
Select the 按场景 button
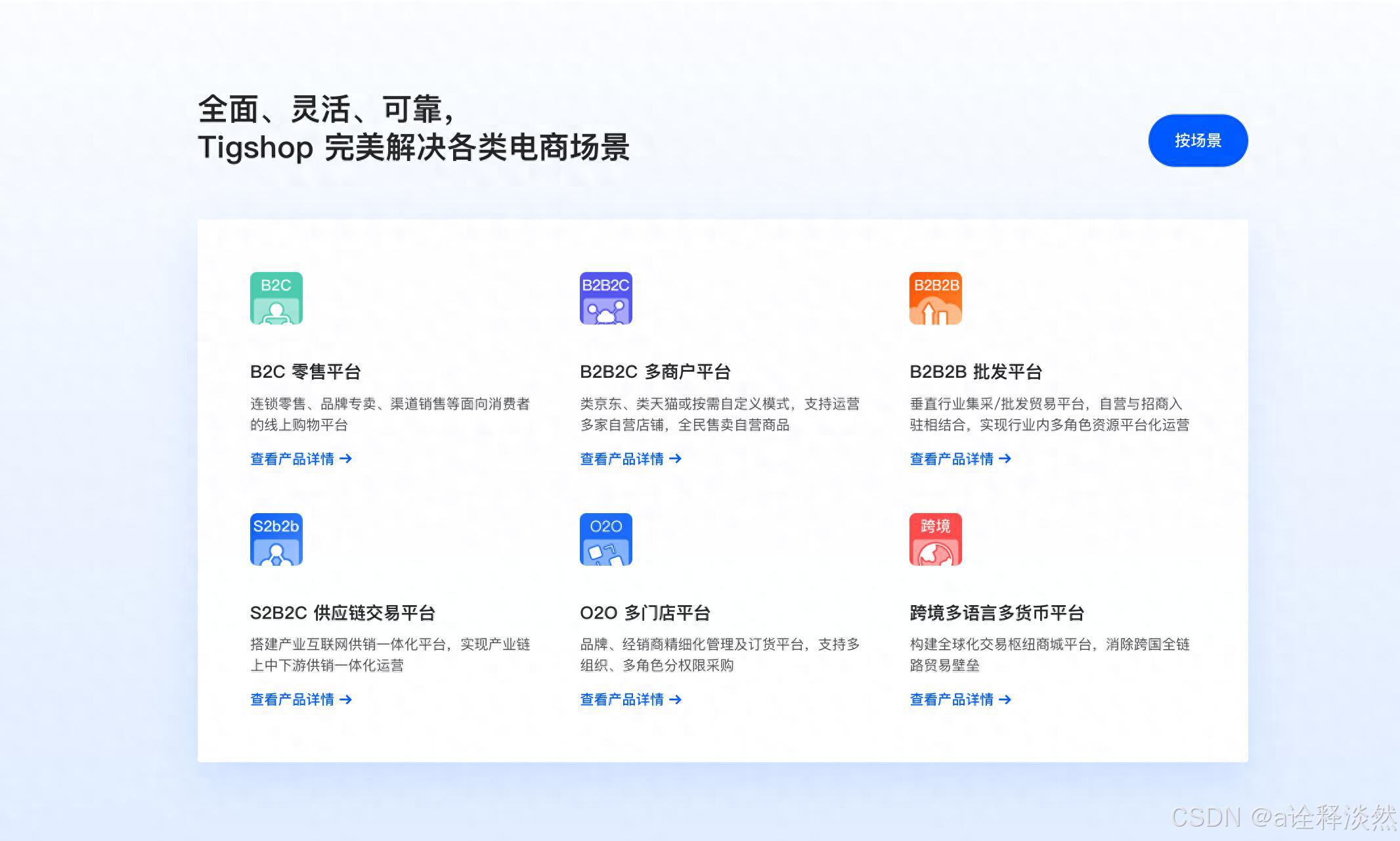[x=1198, y=141]
